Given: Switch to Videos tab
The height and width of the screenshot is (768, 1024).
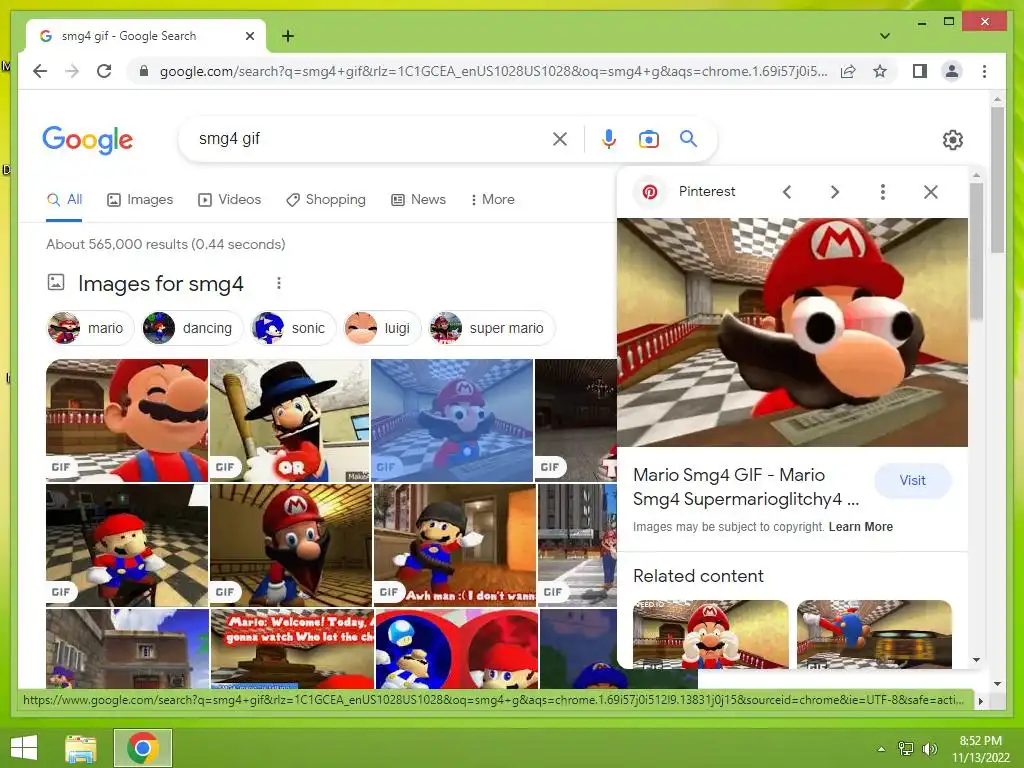Looking at the screenshot, I should [x=229, y=200].
